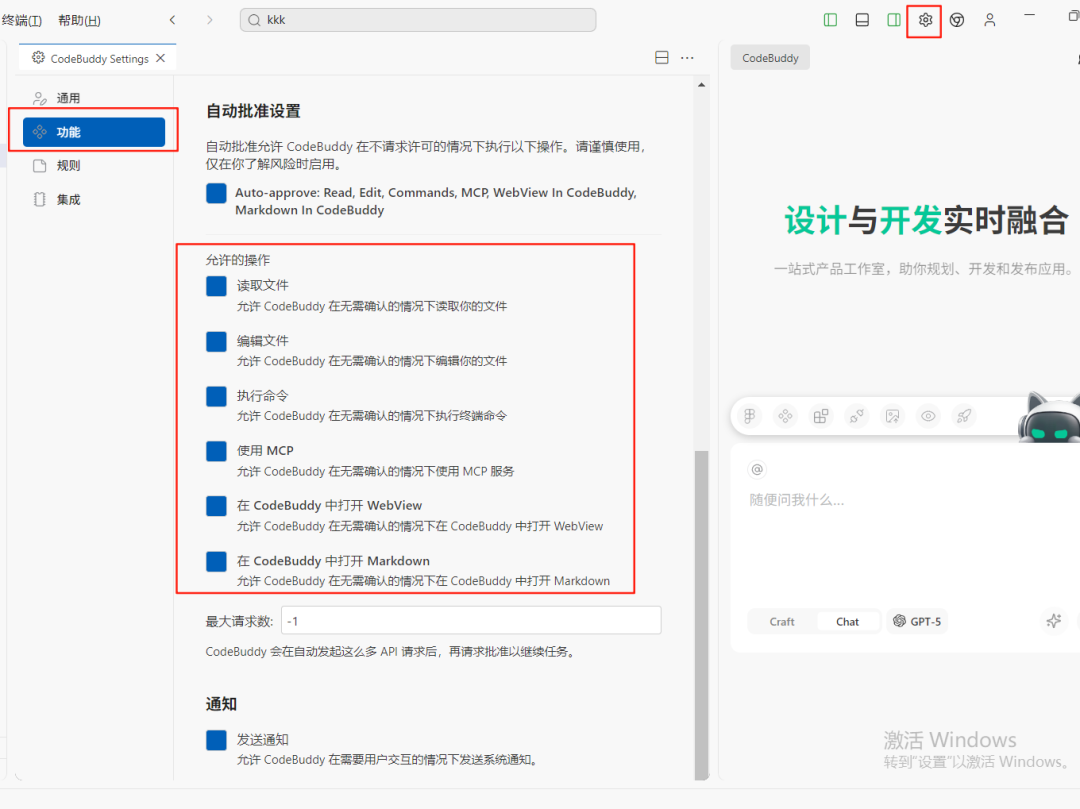This screenshot has width=1080, height=809.
Task: Close the CodeBuddy Settings tab
Action: click(x=160, y=59)
